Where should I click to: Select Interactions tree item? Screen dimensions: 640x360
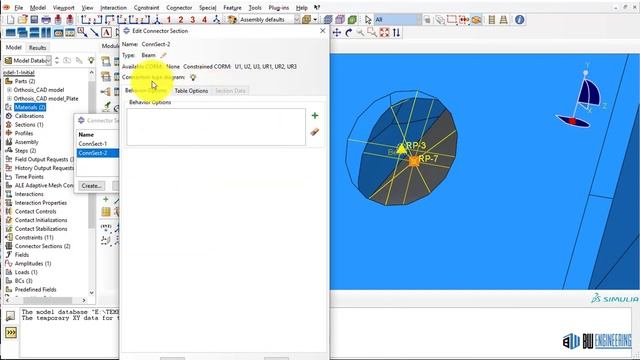coord(29,194)
